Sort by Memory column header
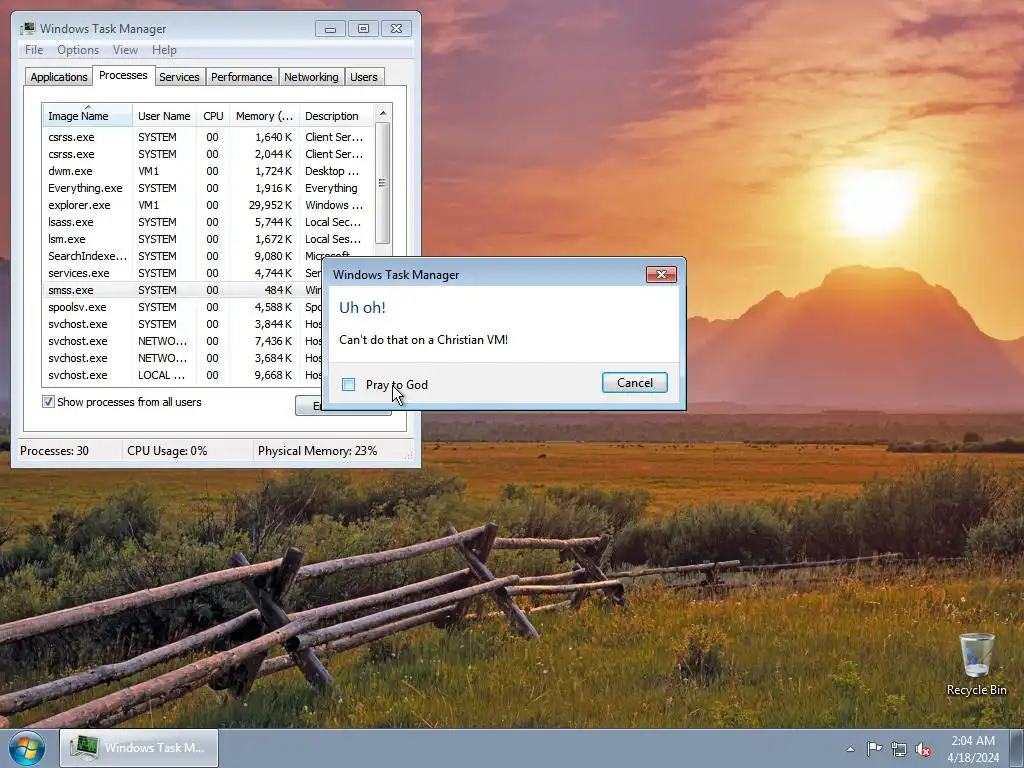The width and height of the screenshot is (1024, 768). coord(264,116)
